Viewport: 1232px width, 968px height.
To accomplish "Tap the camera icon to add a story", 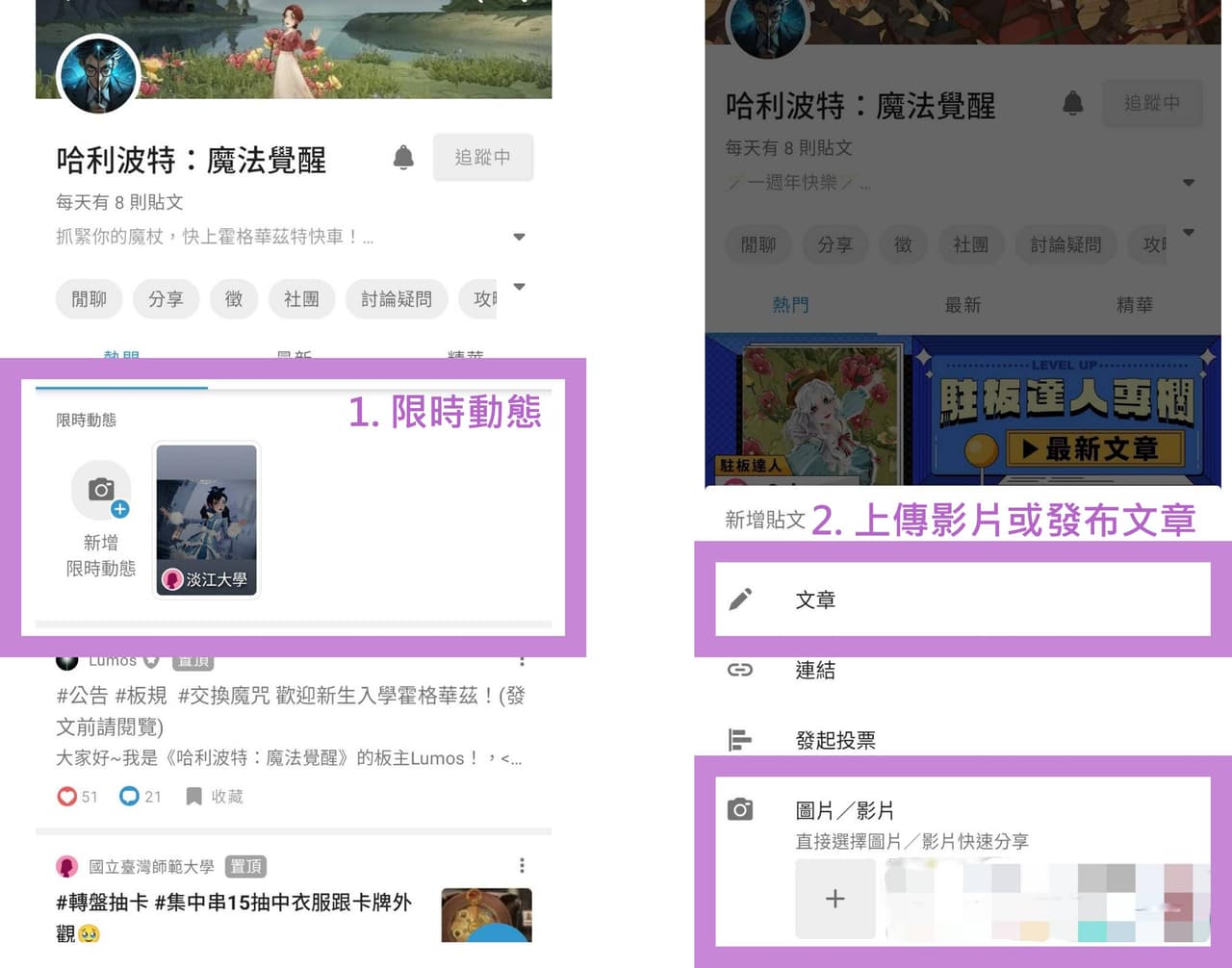I will coord(101,490).
